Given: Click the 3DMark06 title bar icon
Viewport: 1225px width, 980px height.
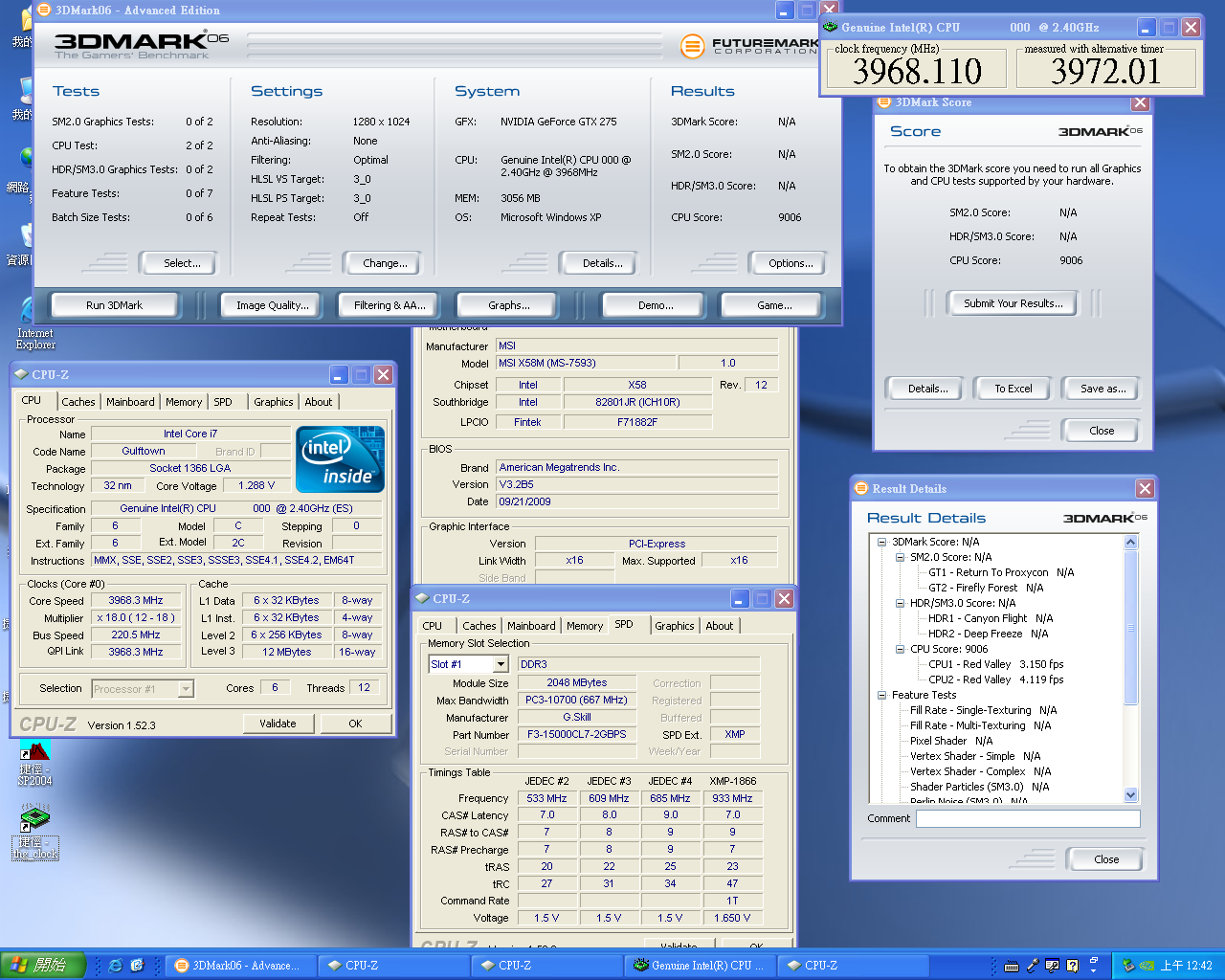Looking at the screenshot, I should [x=44, y=10].
